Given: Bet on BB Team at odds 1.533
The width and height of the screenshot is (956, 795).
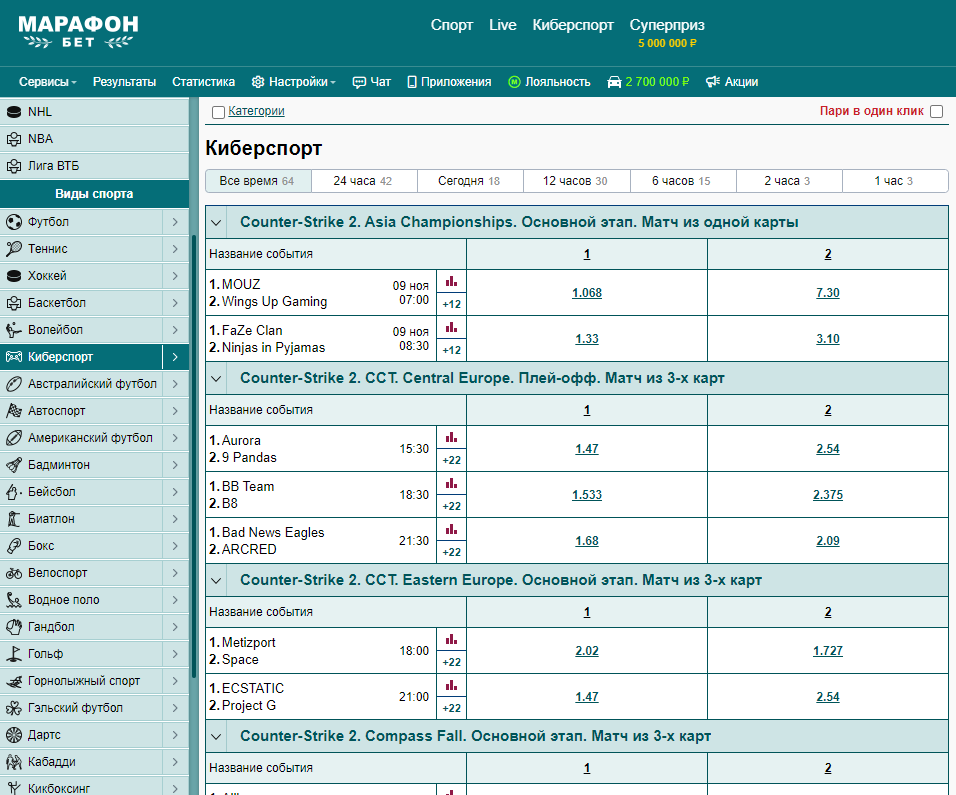Looking at the screenshot, I should click(587, 495).
